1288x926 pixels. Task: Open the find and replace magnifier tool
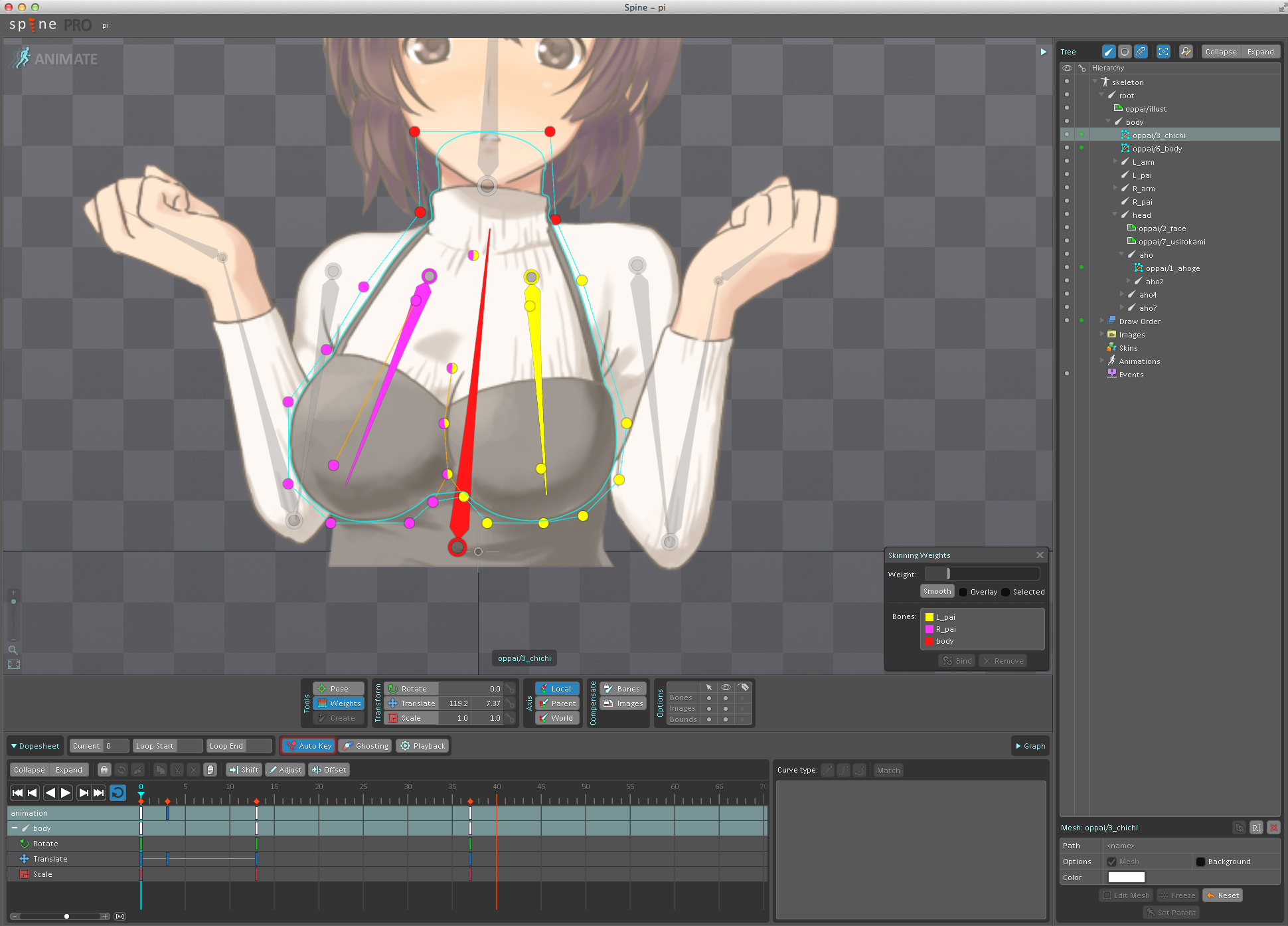click(1186, 52)
